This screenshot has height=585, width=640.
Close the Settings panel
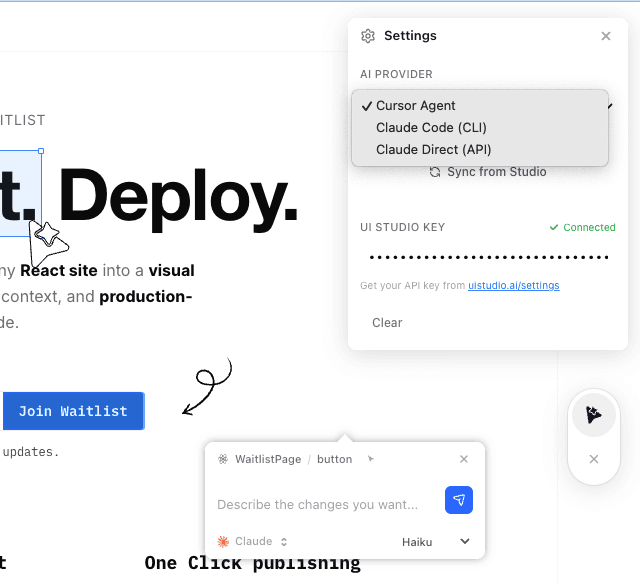coord(605,36)
